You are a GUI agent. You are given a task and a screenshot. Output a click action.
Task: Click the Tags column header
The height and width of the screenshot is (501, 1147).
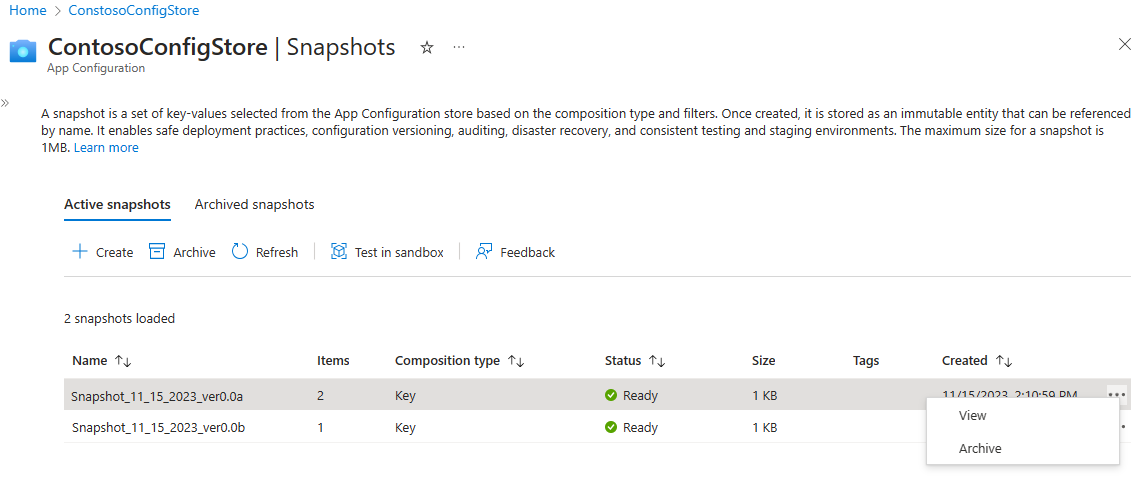tap(866, 361)
